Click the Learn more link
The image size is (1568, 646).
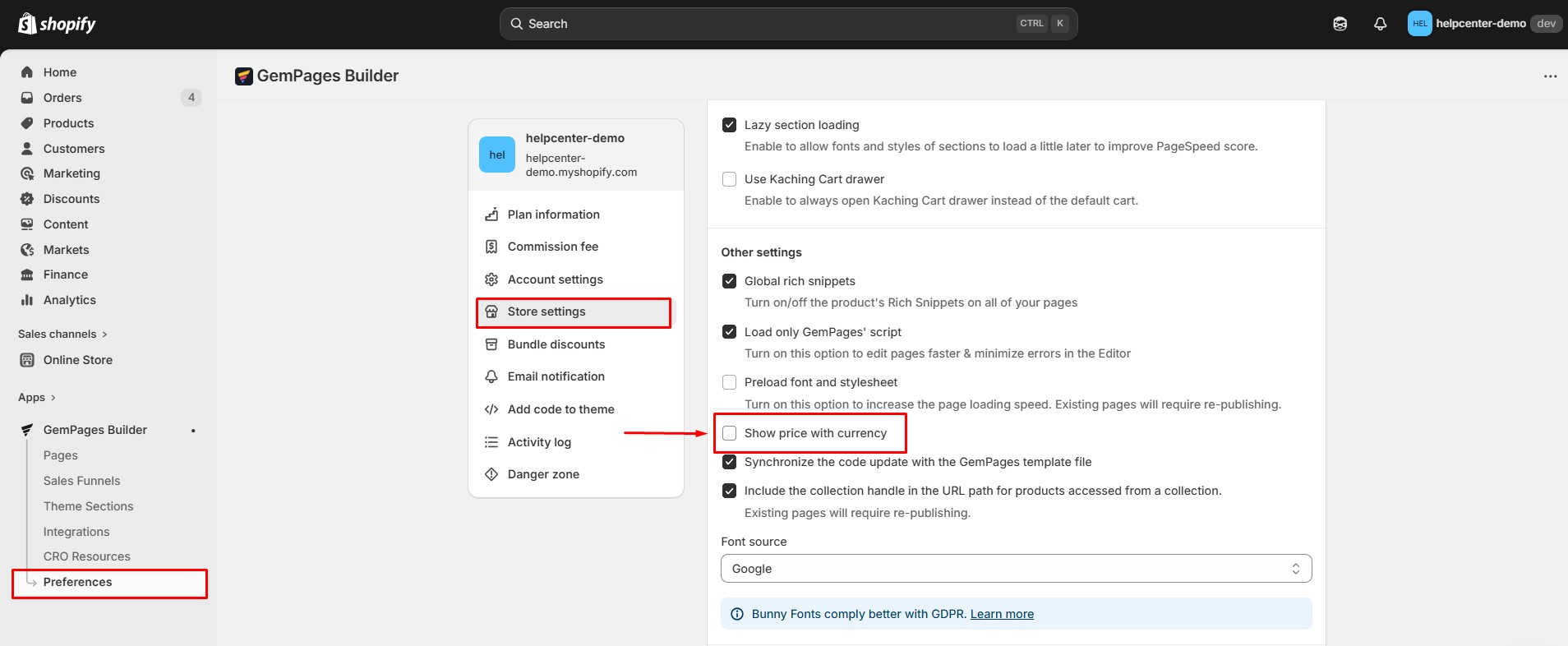(1002, 614)
